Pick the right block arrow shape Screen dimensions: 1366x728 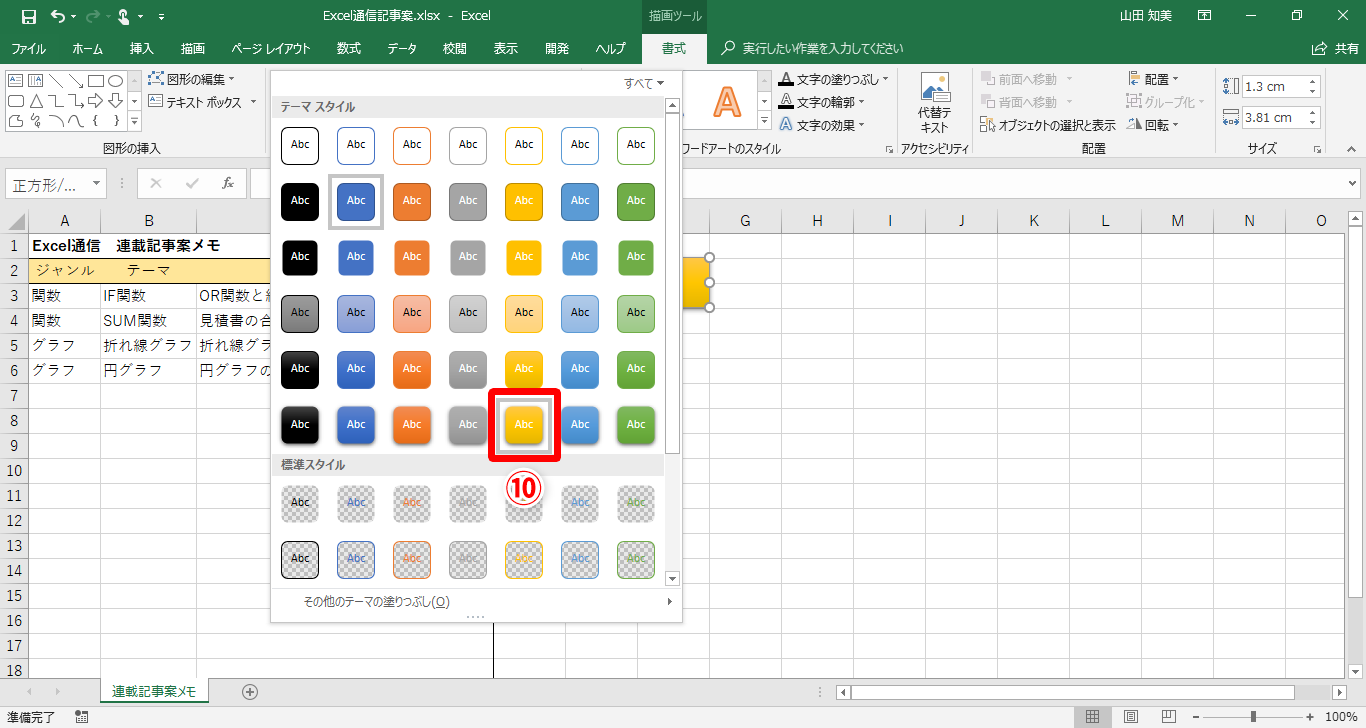pyautogui.click(x=95, y=101)
